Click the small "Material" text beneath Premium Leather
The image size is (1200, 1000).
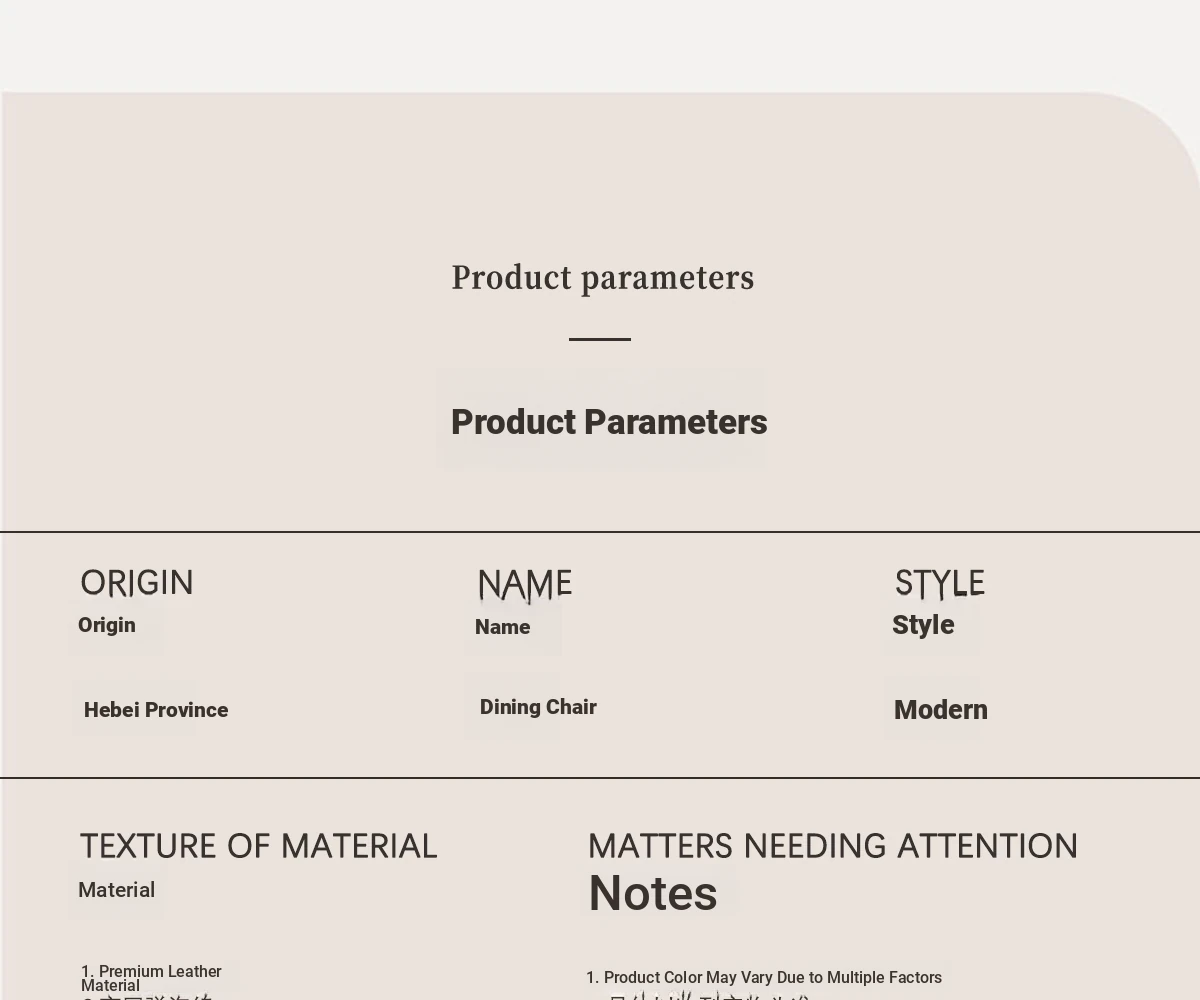[x=110, y=986]
